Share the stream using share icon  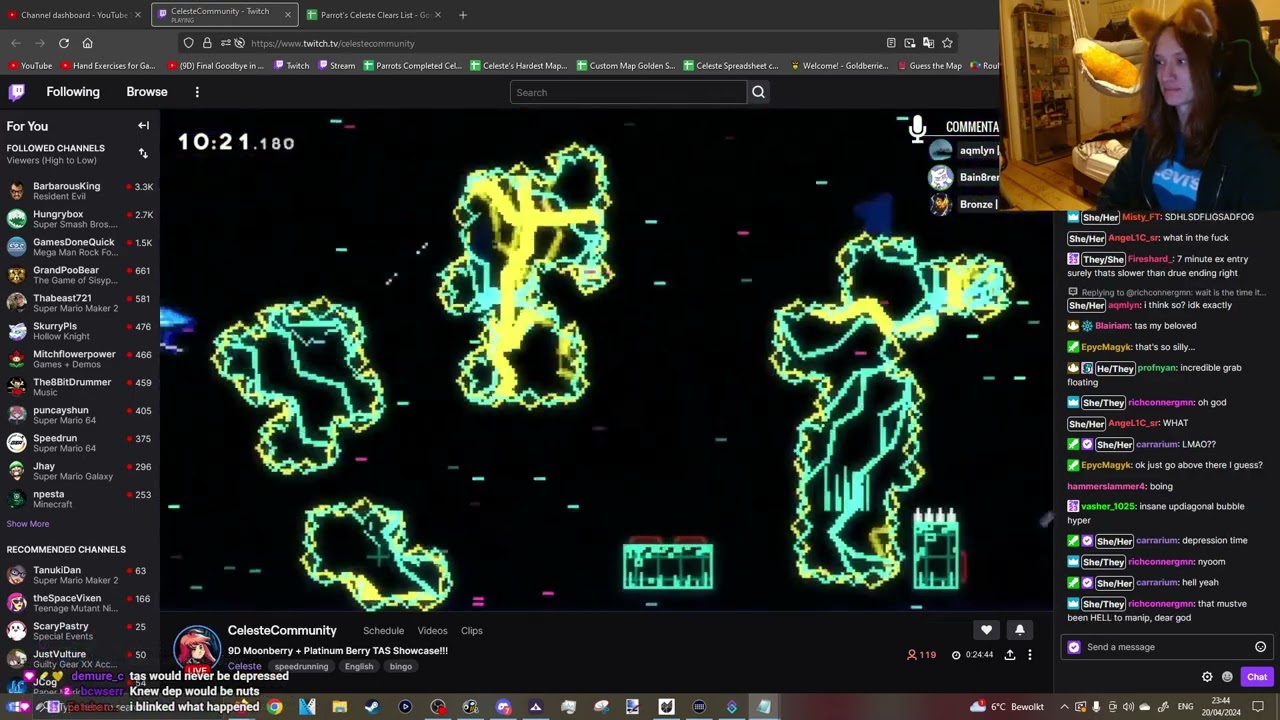1010,655
